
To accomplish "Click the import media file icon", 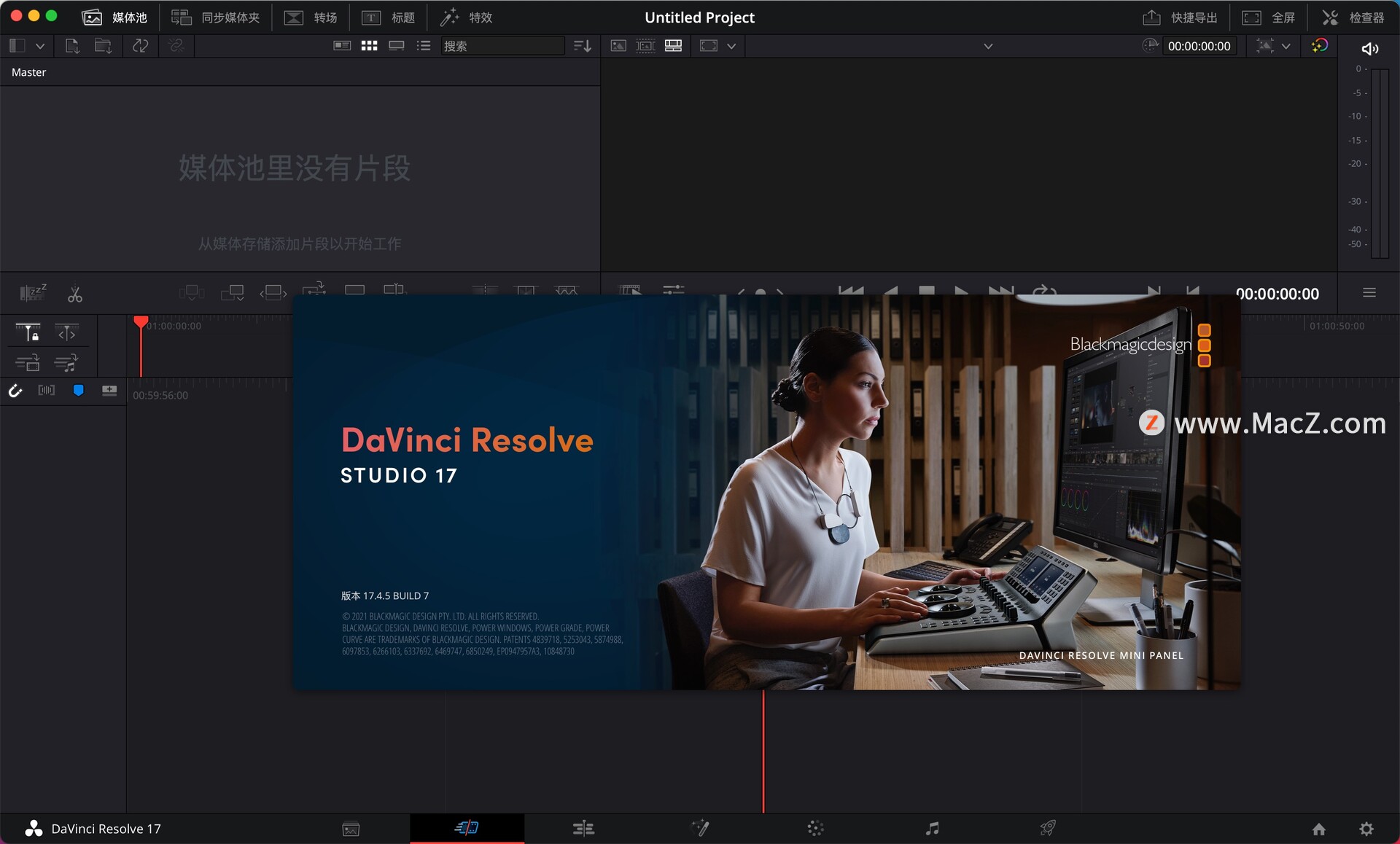I will (71, 45).
